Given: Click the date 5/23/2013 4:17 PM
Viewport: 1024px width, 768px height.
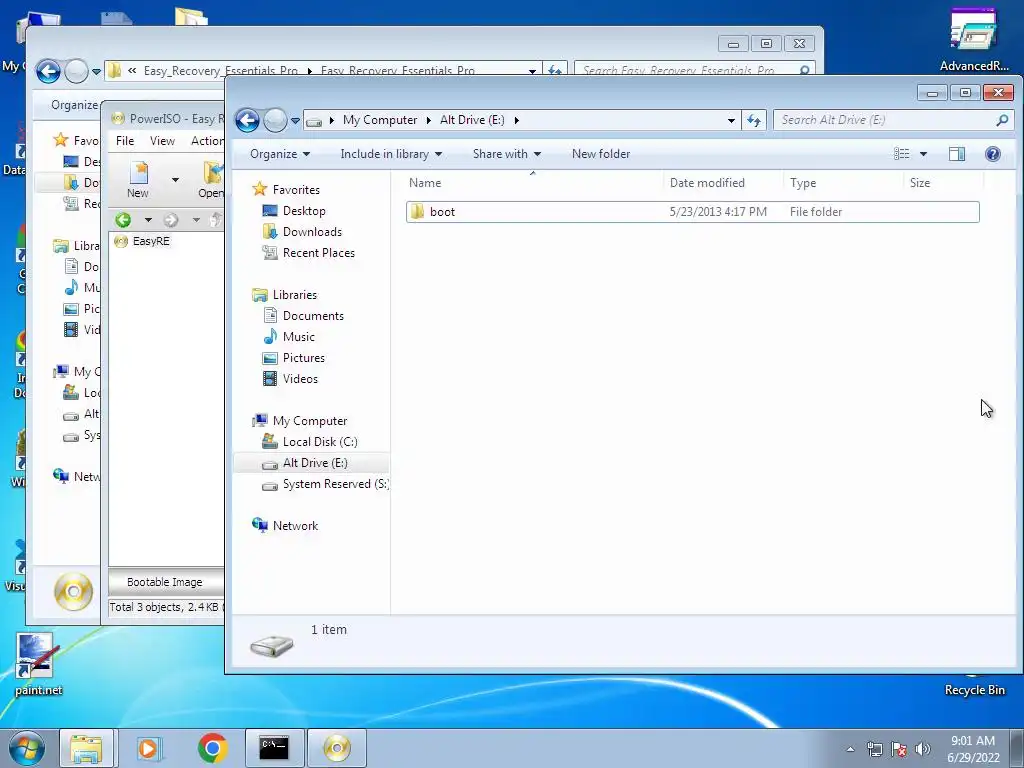Looking at the screenshot, I should point(718,212).
